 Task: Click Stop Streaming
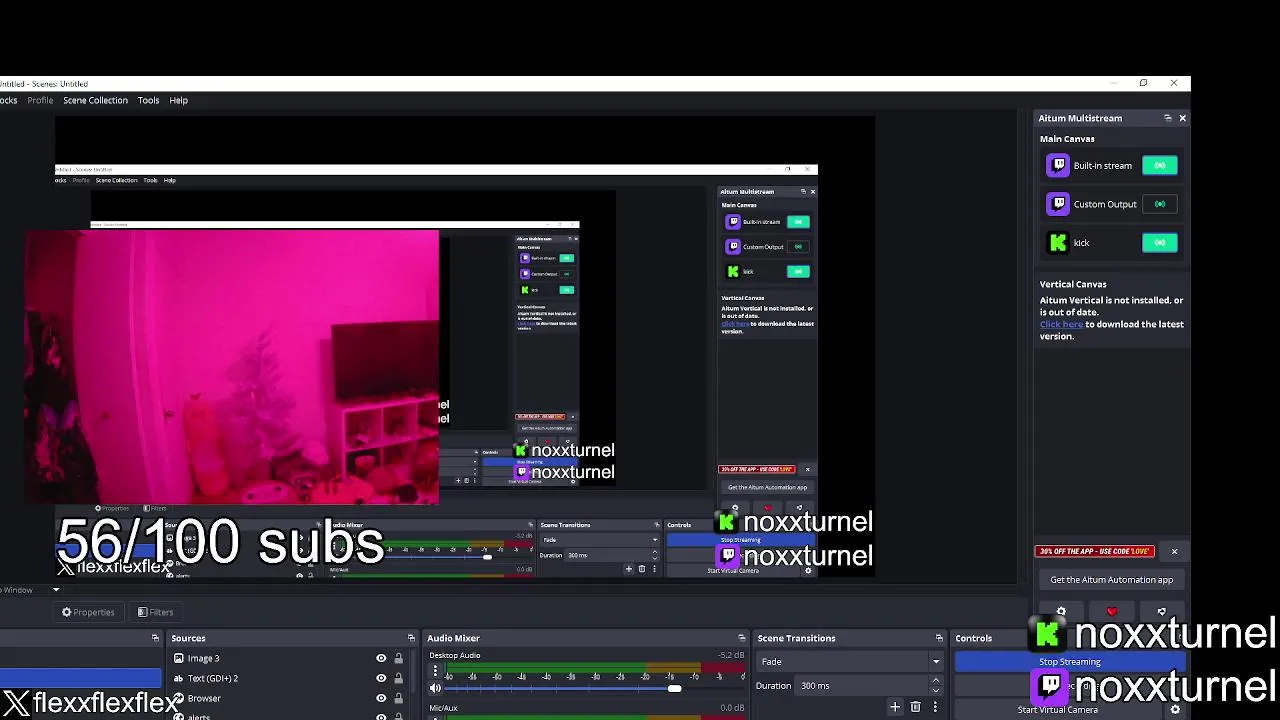click(x=1070, y=662)
